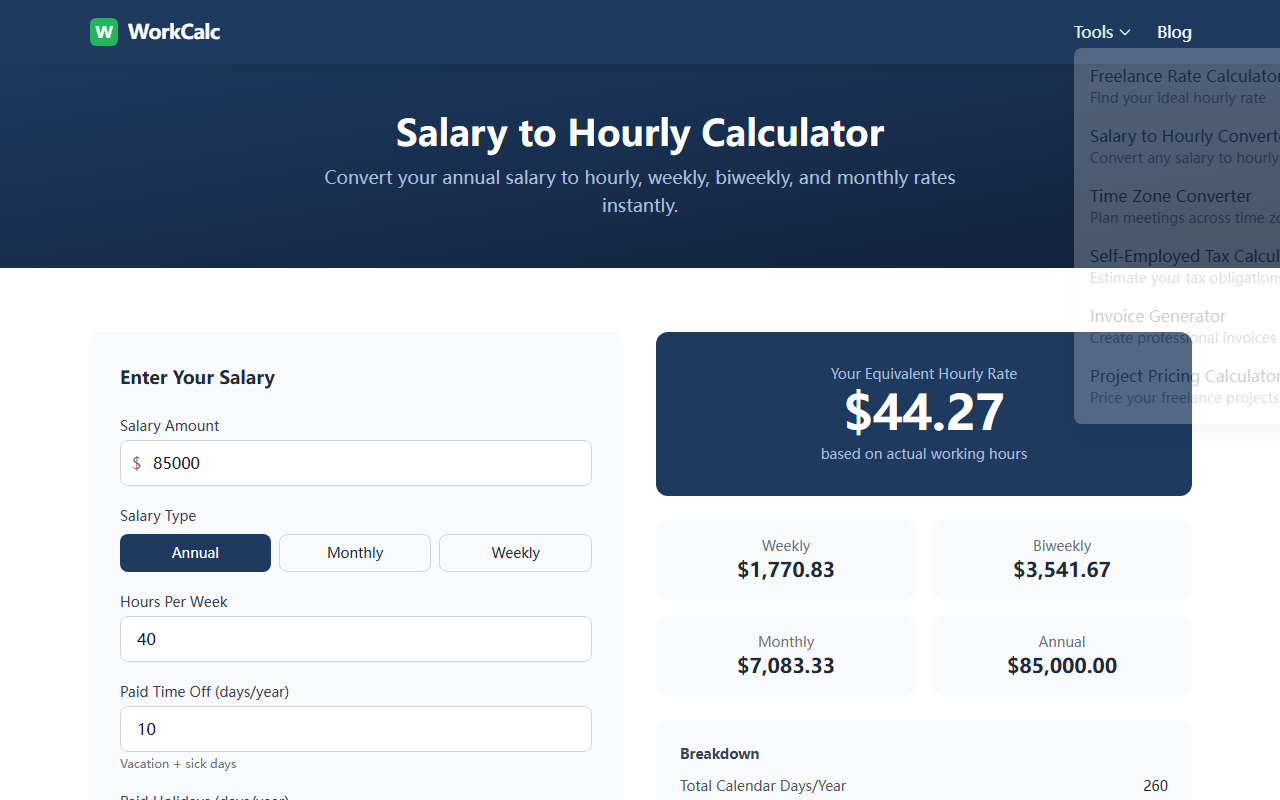Click the Total Calendar Days/Year row
This screenshot has width=1280, height=800.
click(924, 786)
